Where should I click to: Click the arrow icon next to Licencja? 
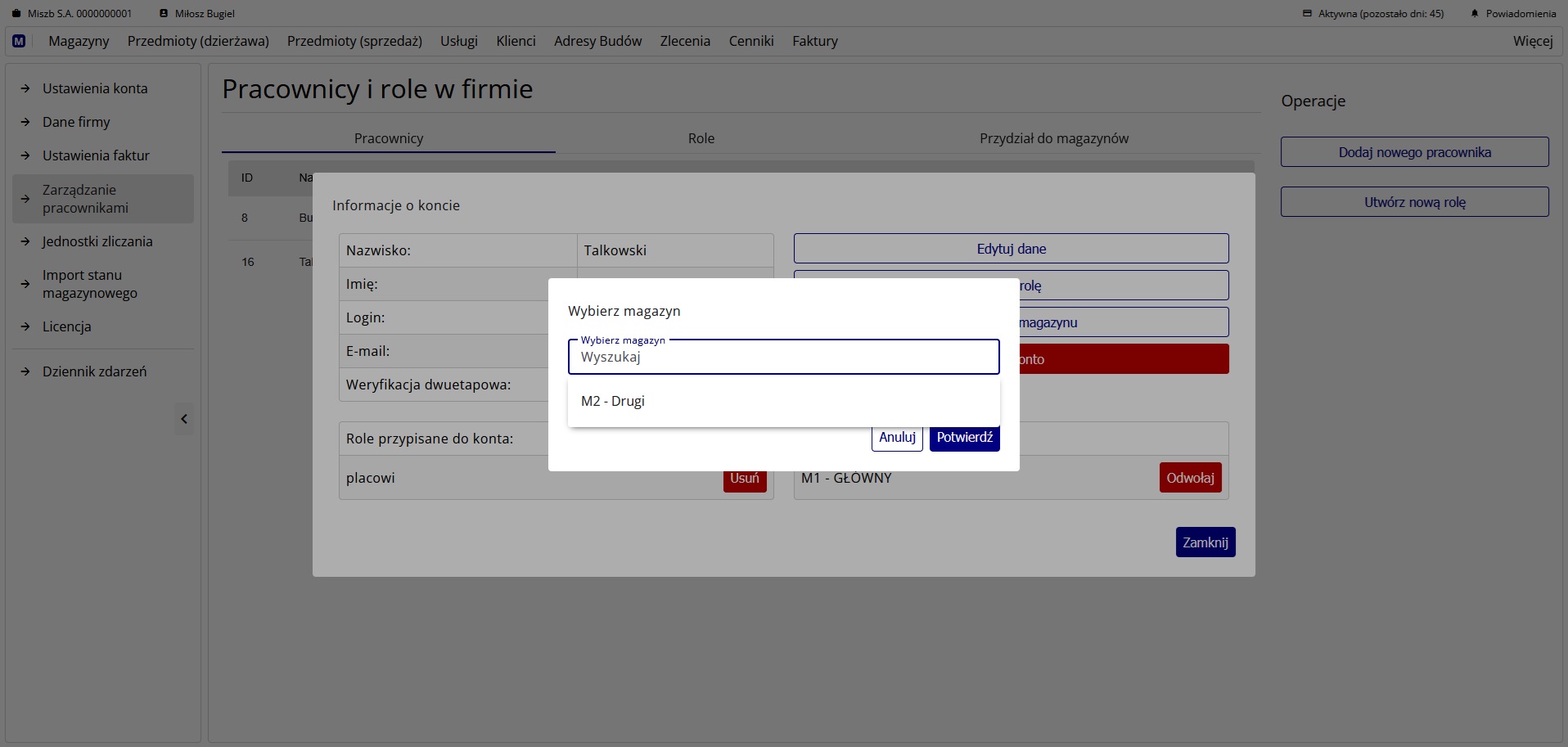click(x=25, y=326)
